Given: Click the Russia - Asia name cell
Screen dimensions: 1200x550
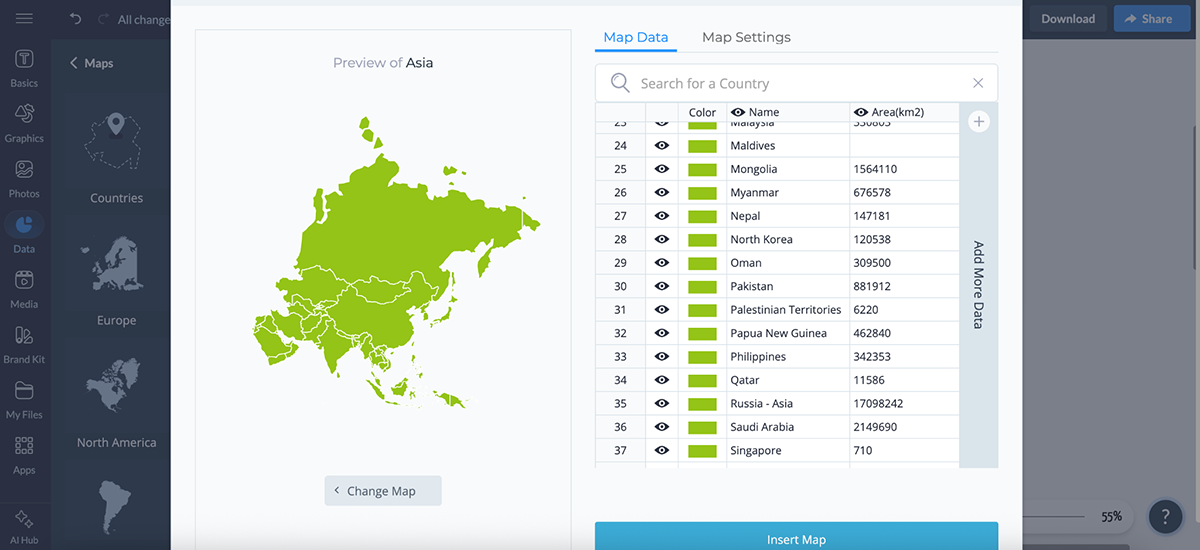Looking at the screenshot, I should point(788,403).
